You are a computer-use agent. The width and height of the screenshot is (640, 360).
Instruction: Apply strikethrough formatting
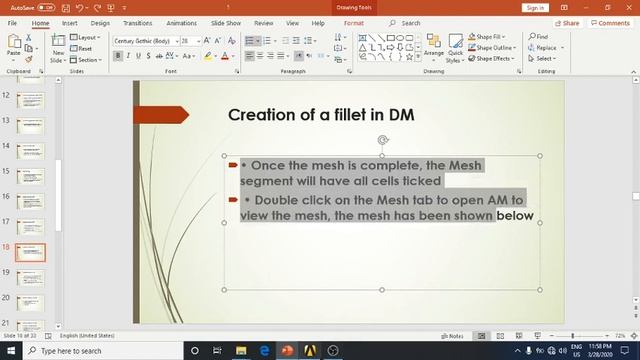159,56
